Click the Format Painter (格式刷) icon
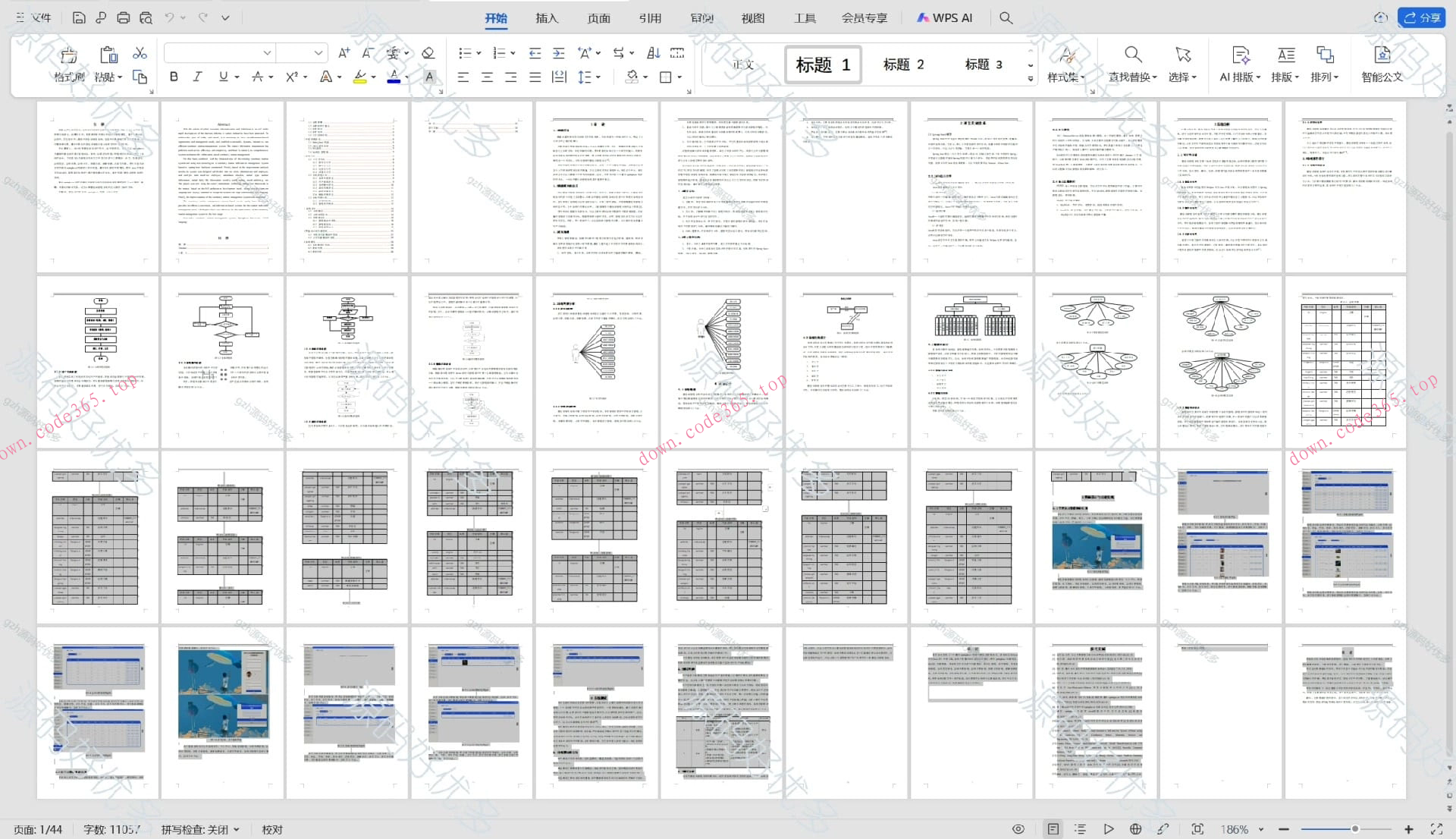1456x839 pixels. (x=68, y=55)
